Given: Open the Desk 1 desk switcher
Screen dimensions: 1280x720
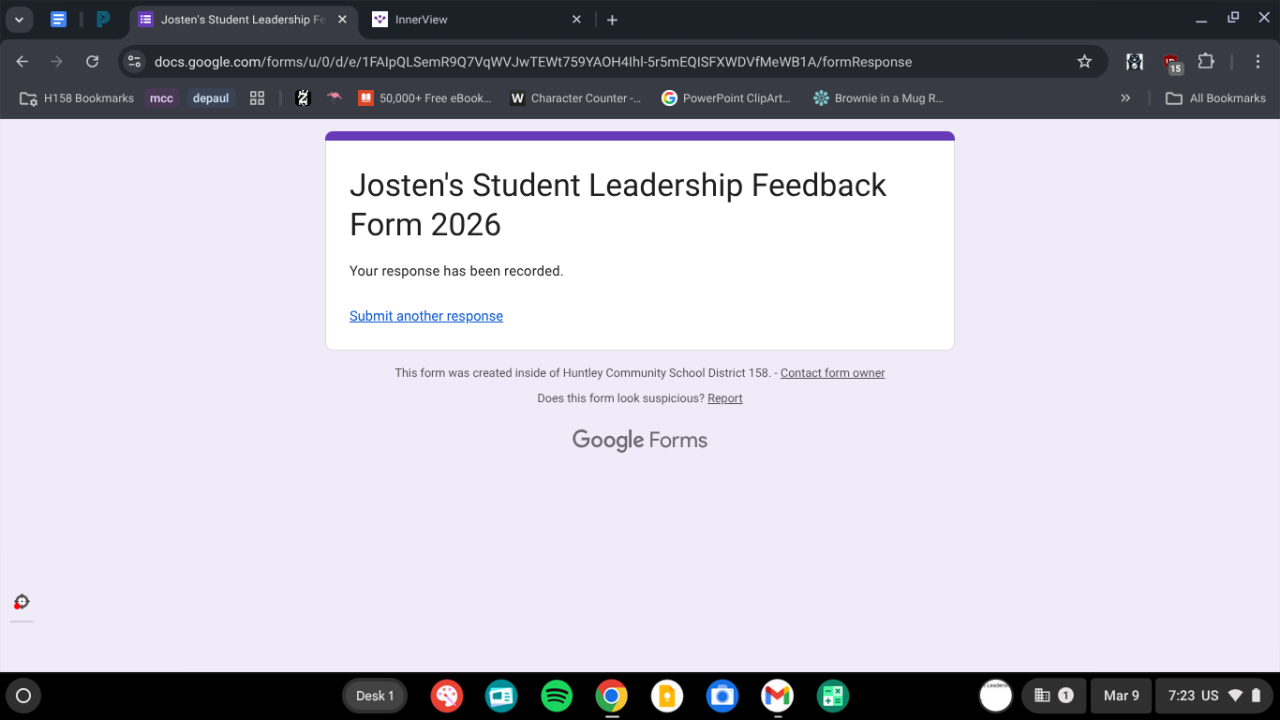Looking at the screenshot, I should [375, 696].
